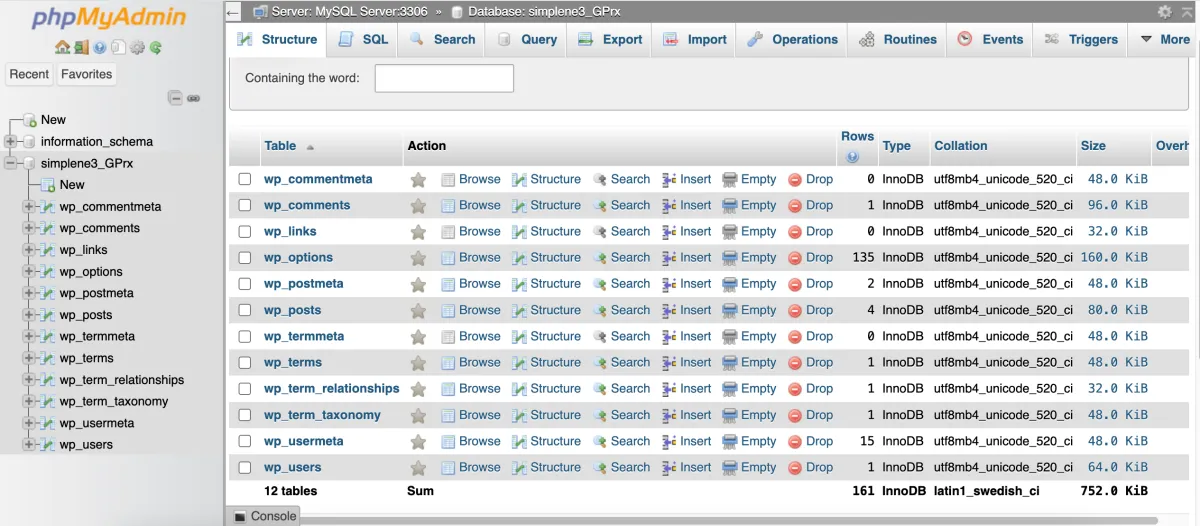This screenshot has width=1200, height=526.
Task: Check the wp_posts row checkbox
Action: 245,310
